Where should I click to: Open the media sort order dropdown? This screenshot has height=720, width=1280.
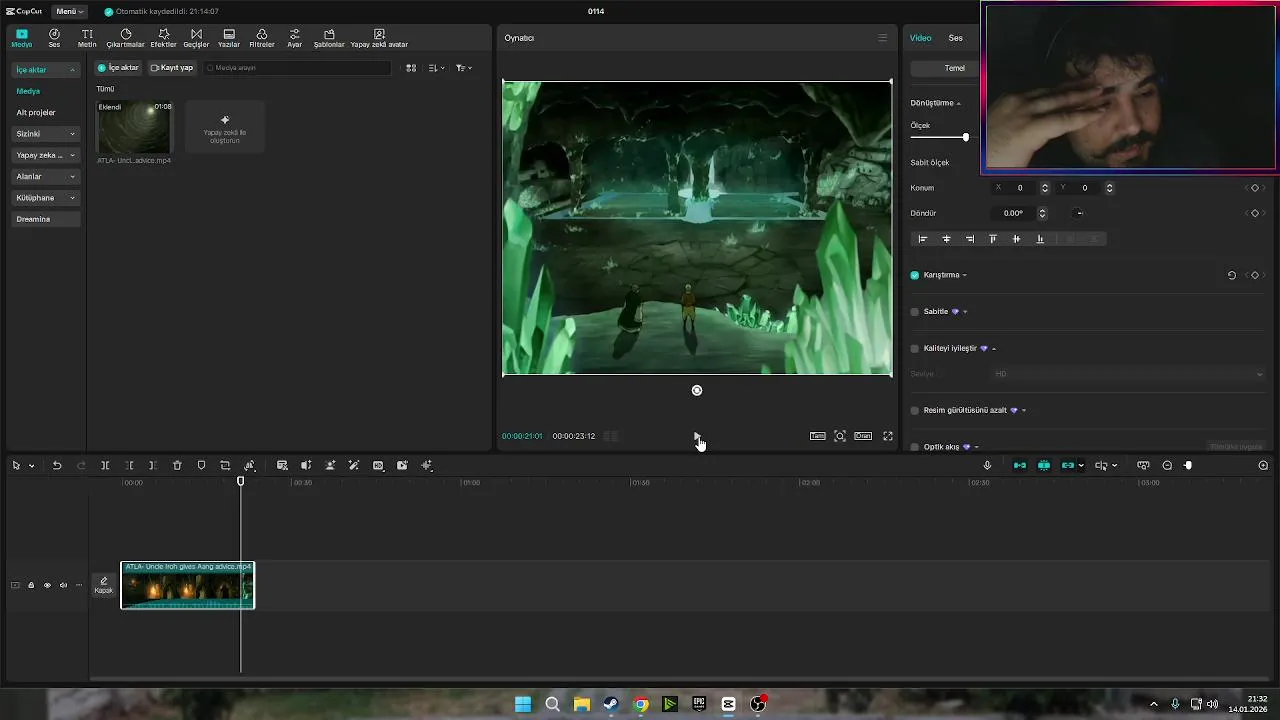[436, 68]
